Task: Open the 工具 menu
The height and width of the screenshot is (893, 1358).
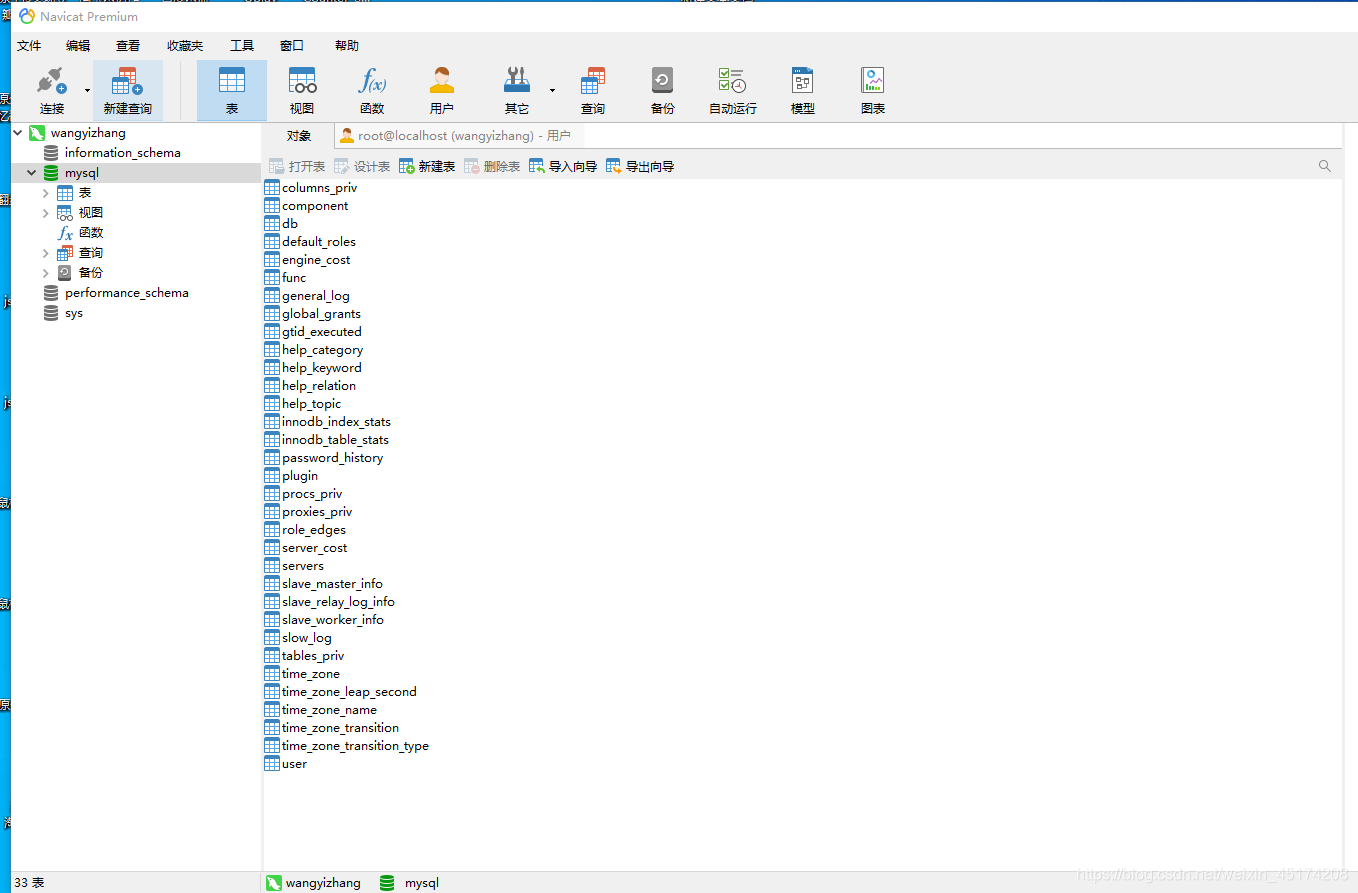Action: pos(242,46)
